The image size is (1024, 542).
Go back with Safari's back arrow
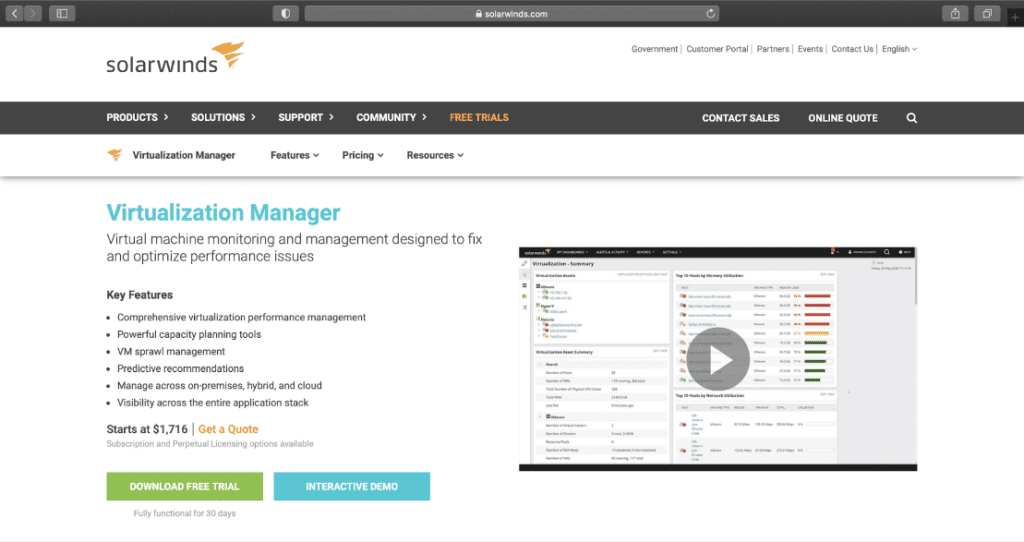coord(14,13)
